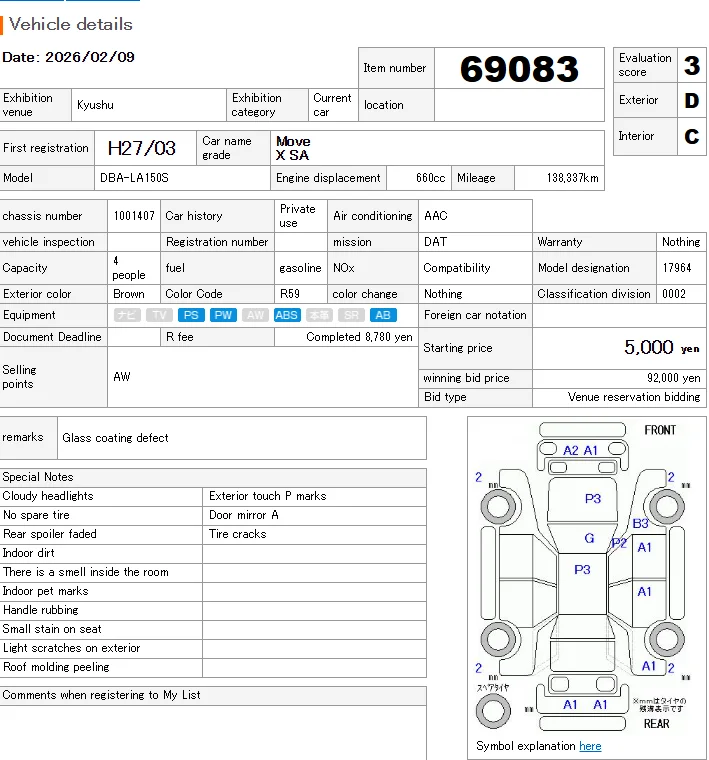Click the classification division 0002
Viewport: 709px width, 760px height.
point(674,294)
